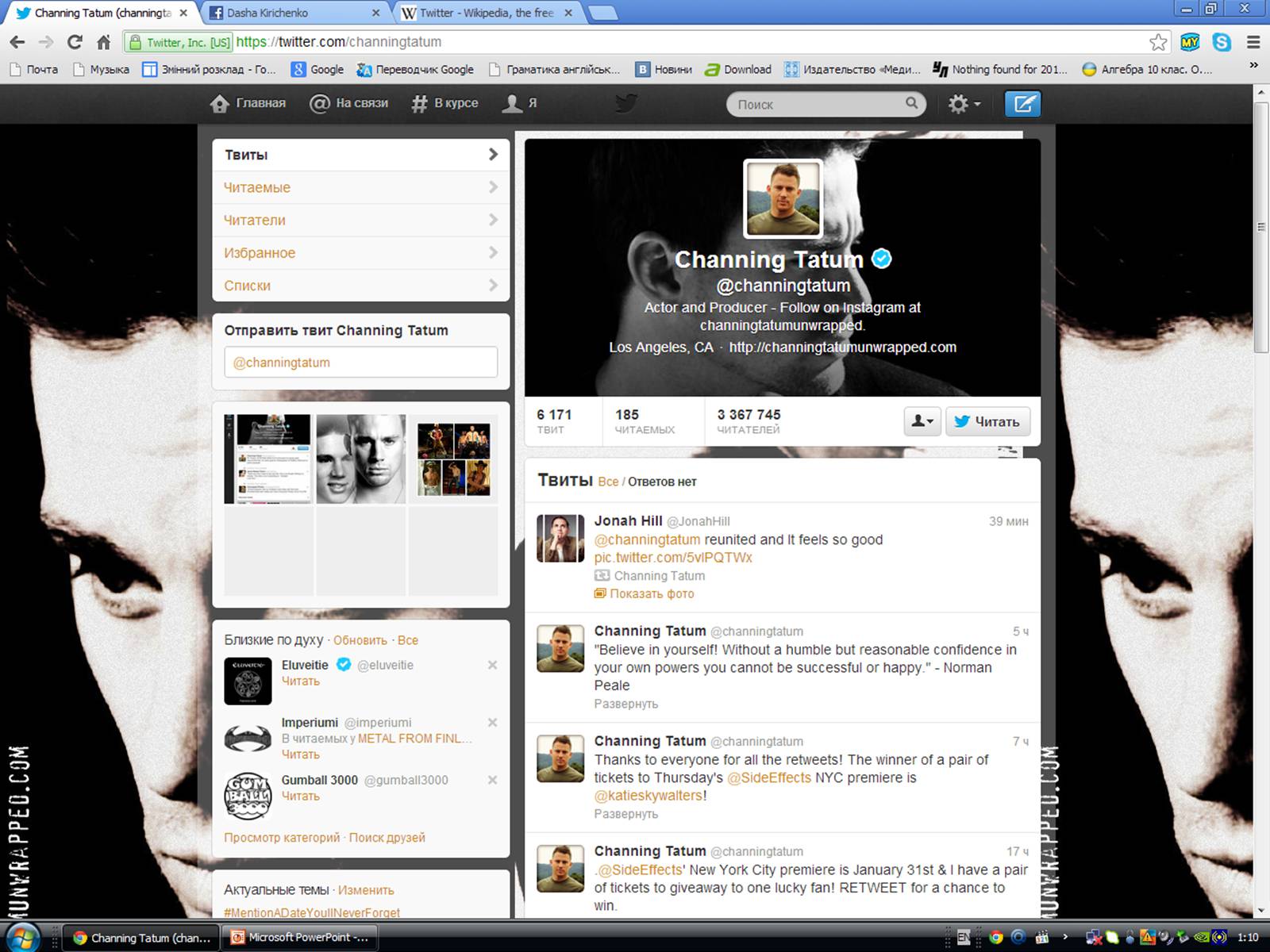1270x952 pixels.
Task: Reload the page with refresh icon
Action: tap(75, 42)
